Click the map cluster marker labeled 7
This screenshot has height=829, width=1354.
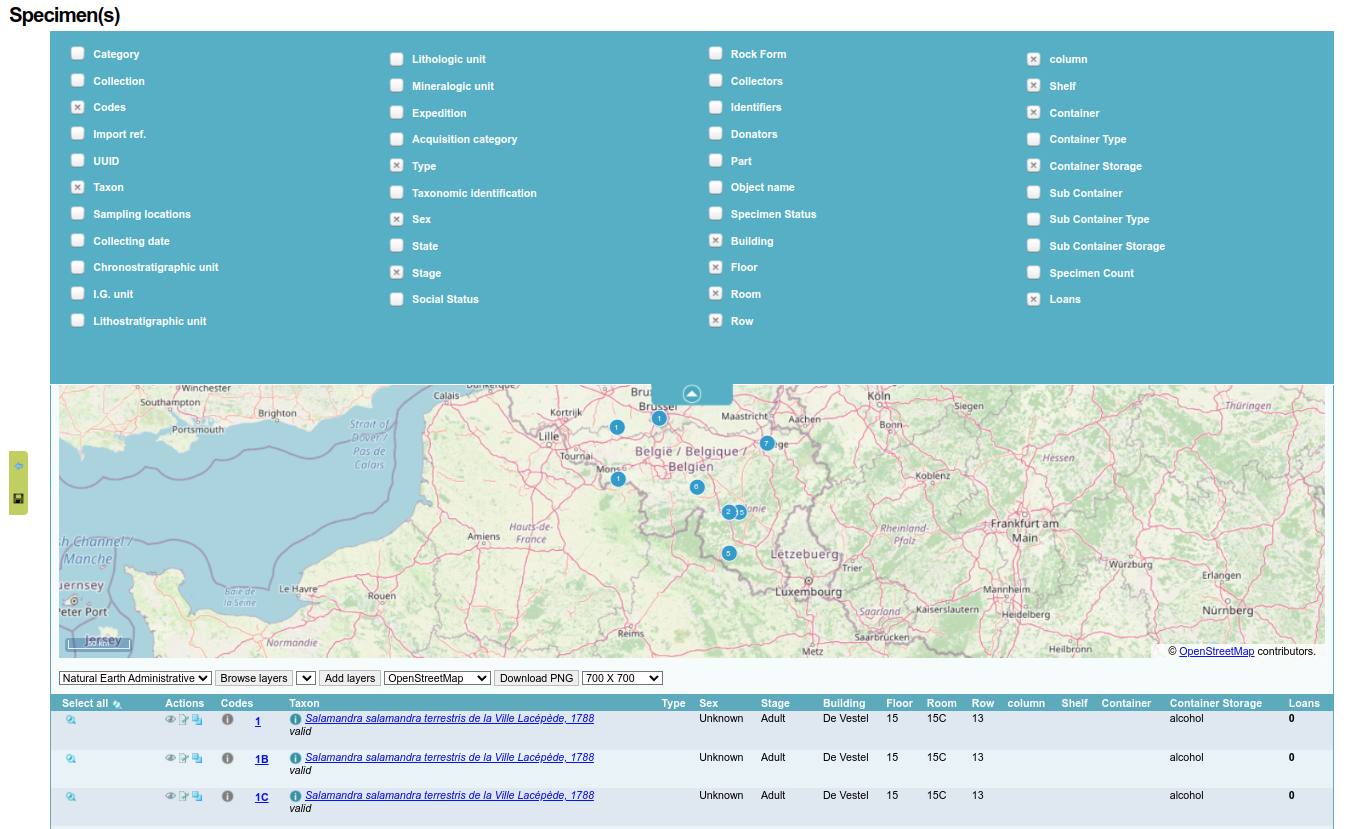(x=767, y=443)
